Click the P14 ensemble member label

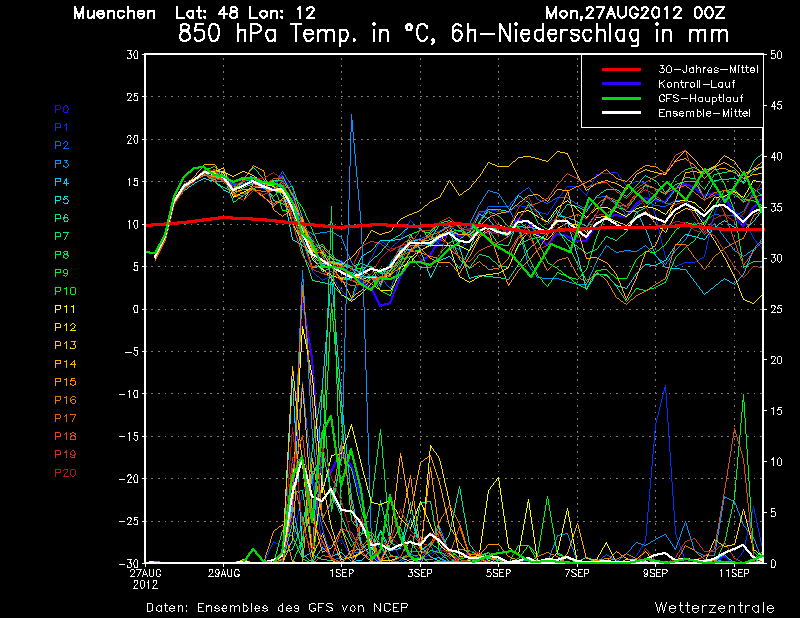coord(65,364)
